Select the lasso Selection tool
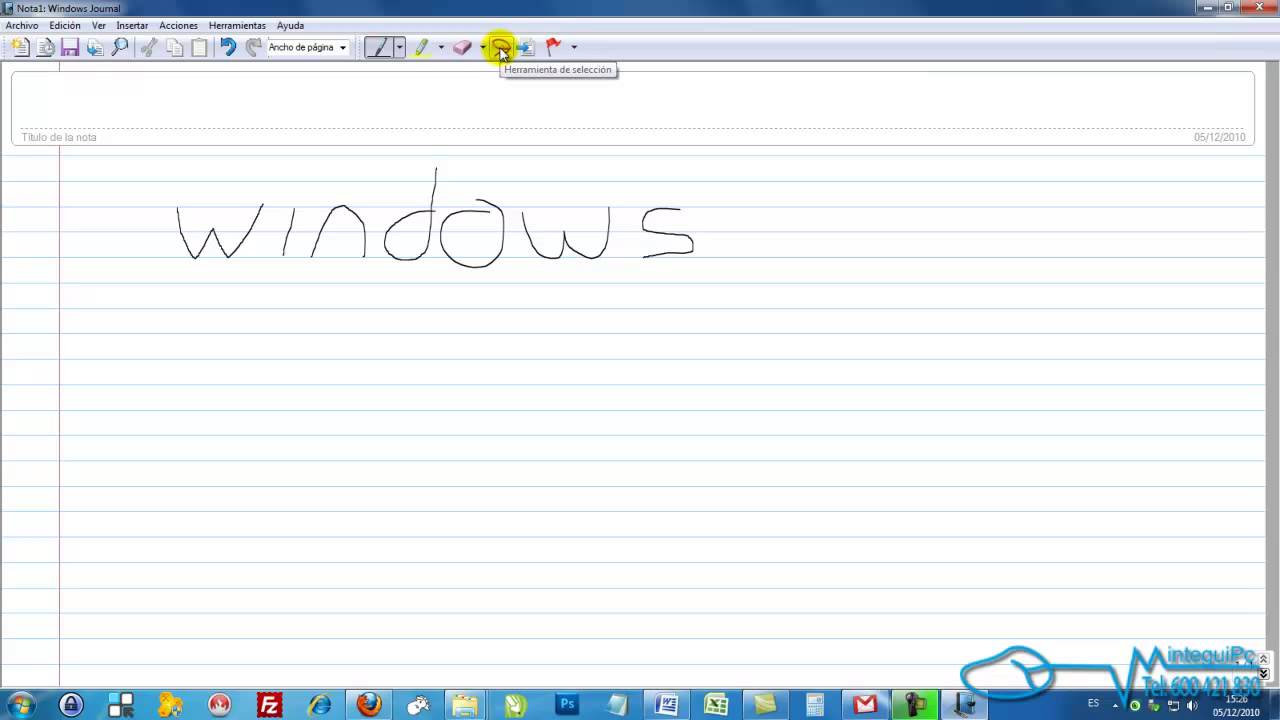The image size is (1280, 720). click(x=501, y=47)
